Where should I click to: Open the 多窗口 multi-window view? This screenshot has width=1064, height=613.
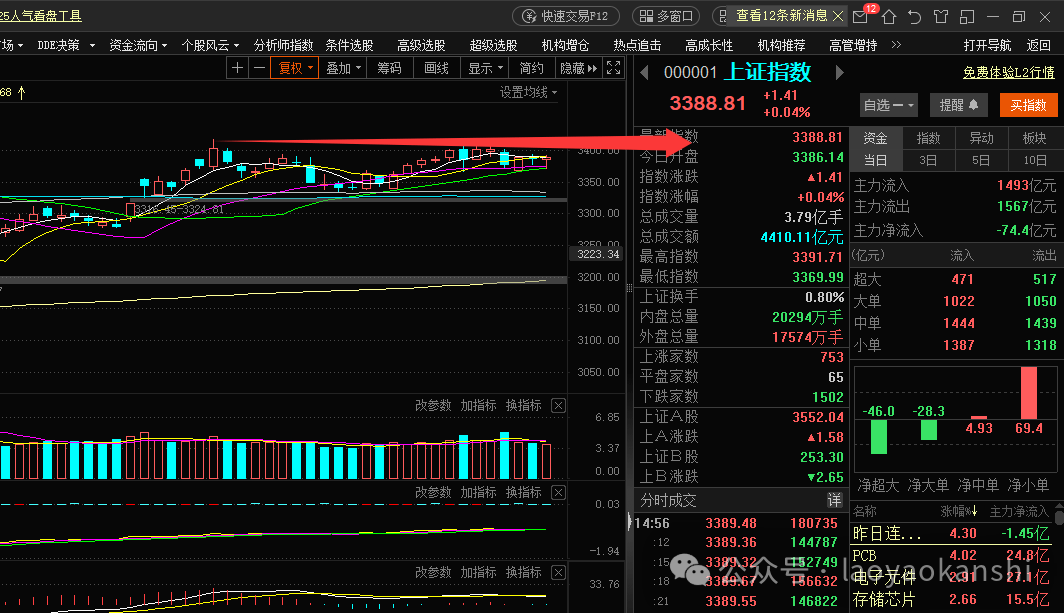coord(666,16)
